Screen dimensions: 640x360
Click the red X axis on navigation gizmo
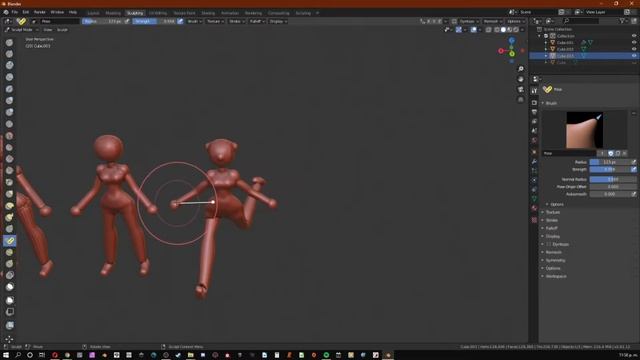click(x=501, y=51)
